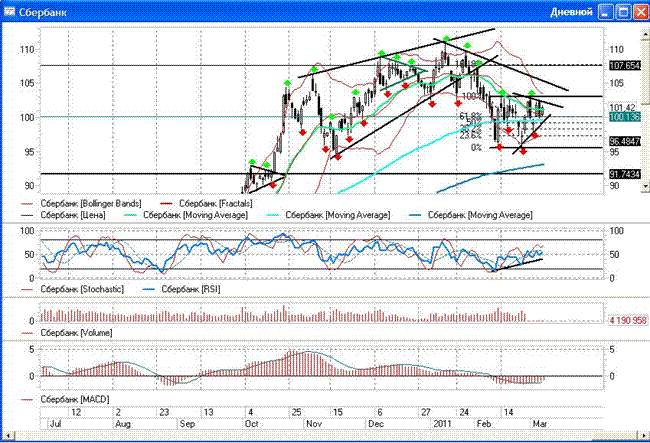Select the Fractals legend entry
Image resolution: width=650 pixels, height=443 pixels.
point(206,204)
